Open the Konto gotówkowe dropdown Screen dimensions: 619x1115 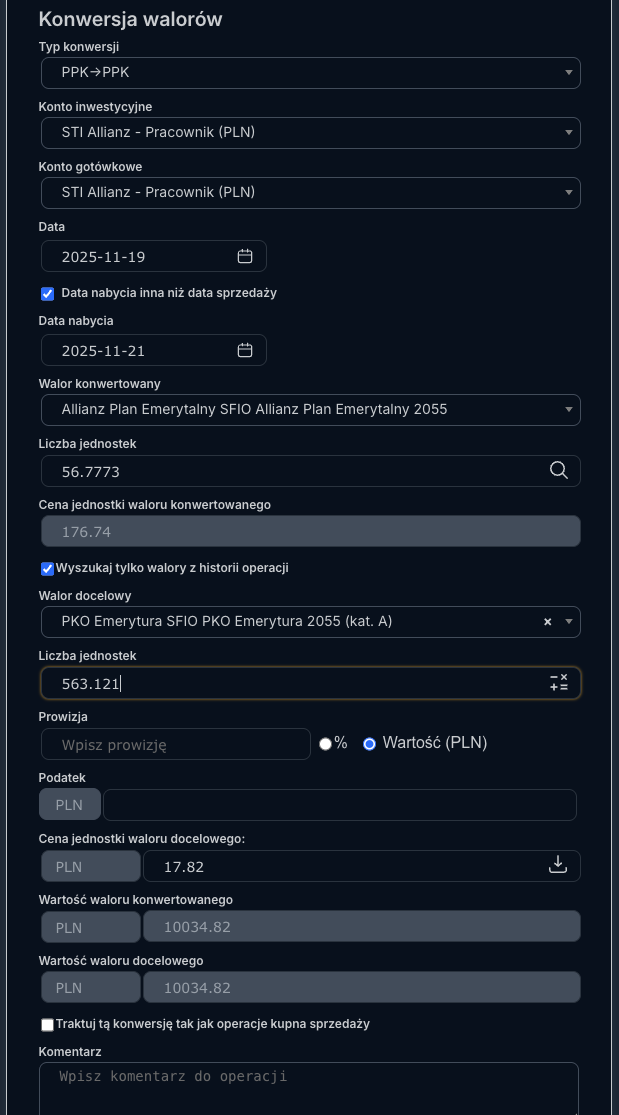[x=310, y=193]
